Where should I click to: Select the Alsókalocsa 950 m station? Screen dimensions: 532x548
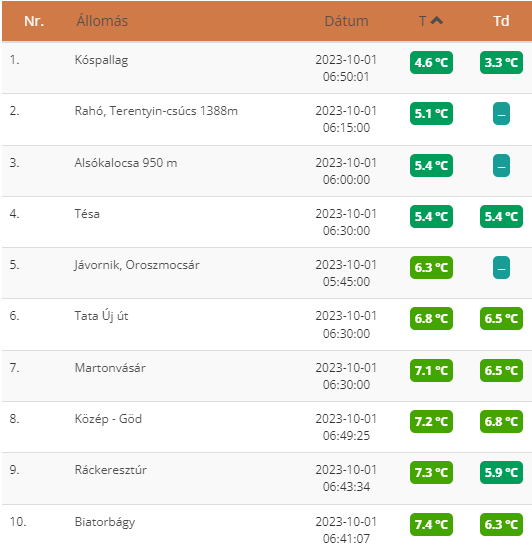(126, 163)
